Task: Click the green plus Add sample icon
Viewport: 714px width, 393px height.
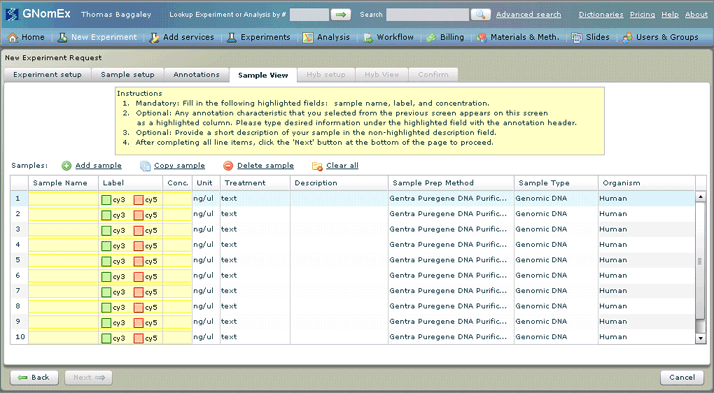Action: pyautogui.click(x=66, y=166)
